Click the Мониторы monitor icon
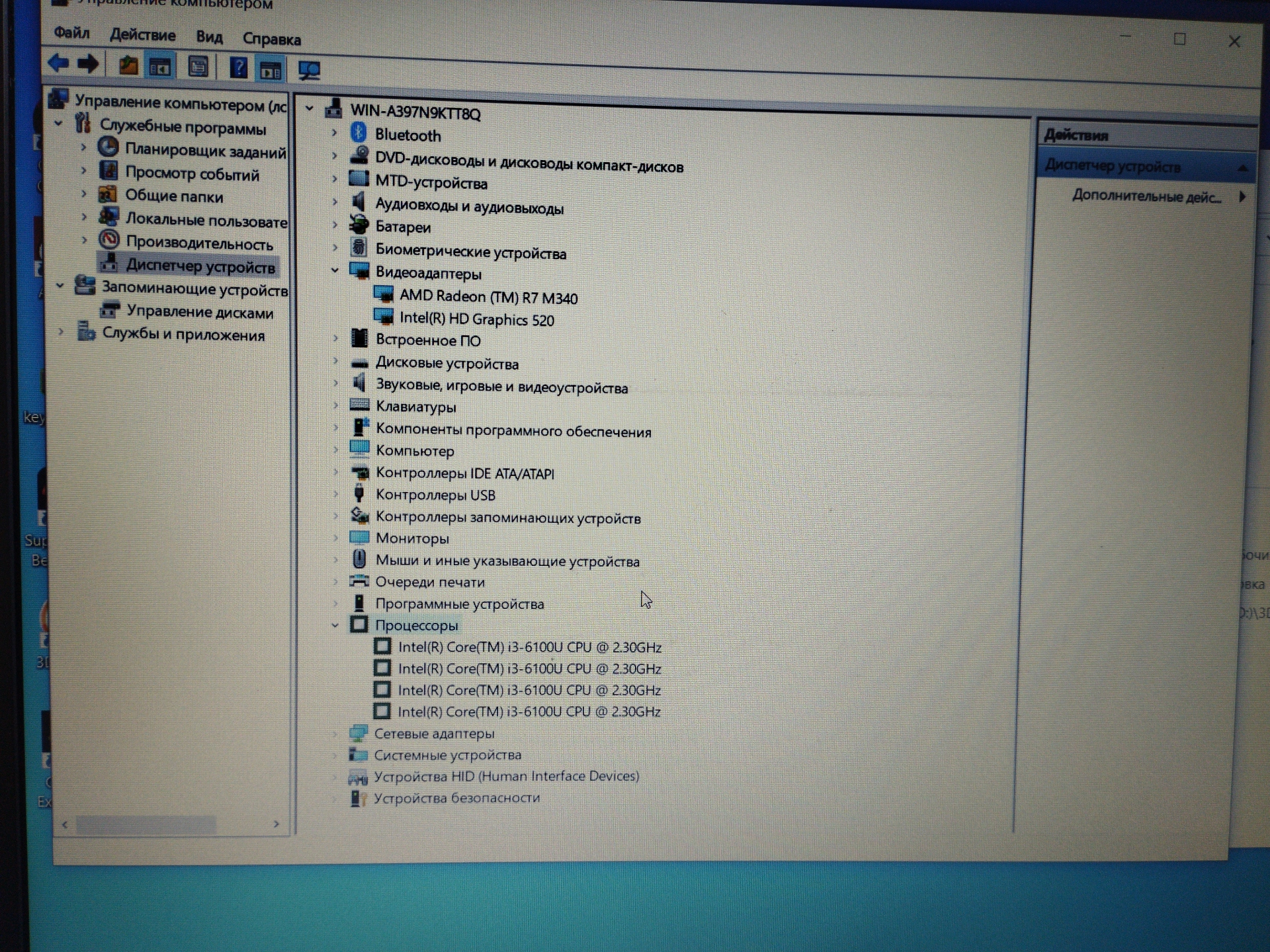The image size is (1270, 952). point(359,537)
